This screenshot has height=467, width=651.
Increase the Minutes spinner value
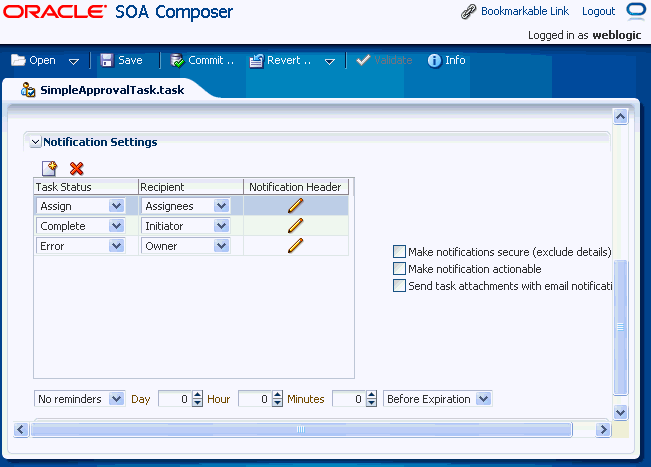[372, 395]
